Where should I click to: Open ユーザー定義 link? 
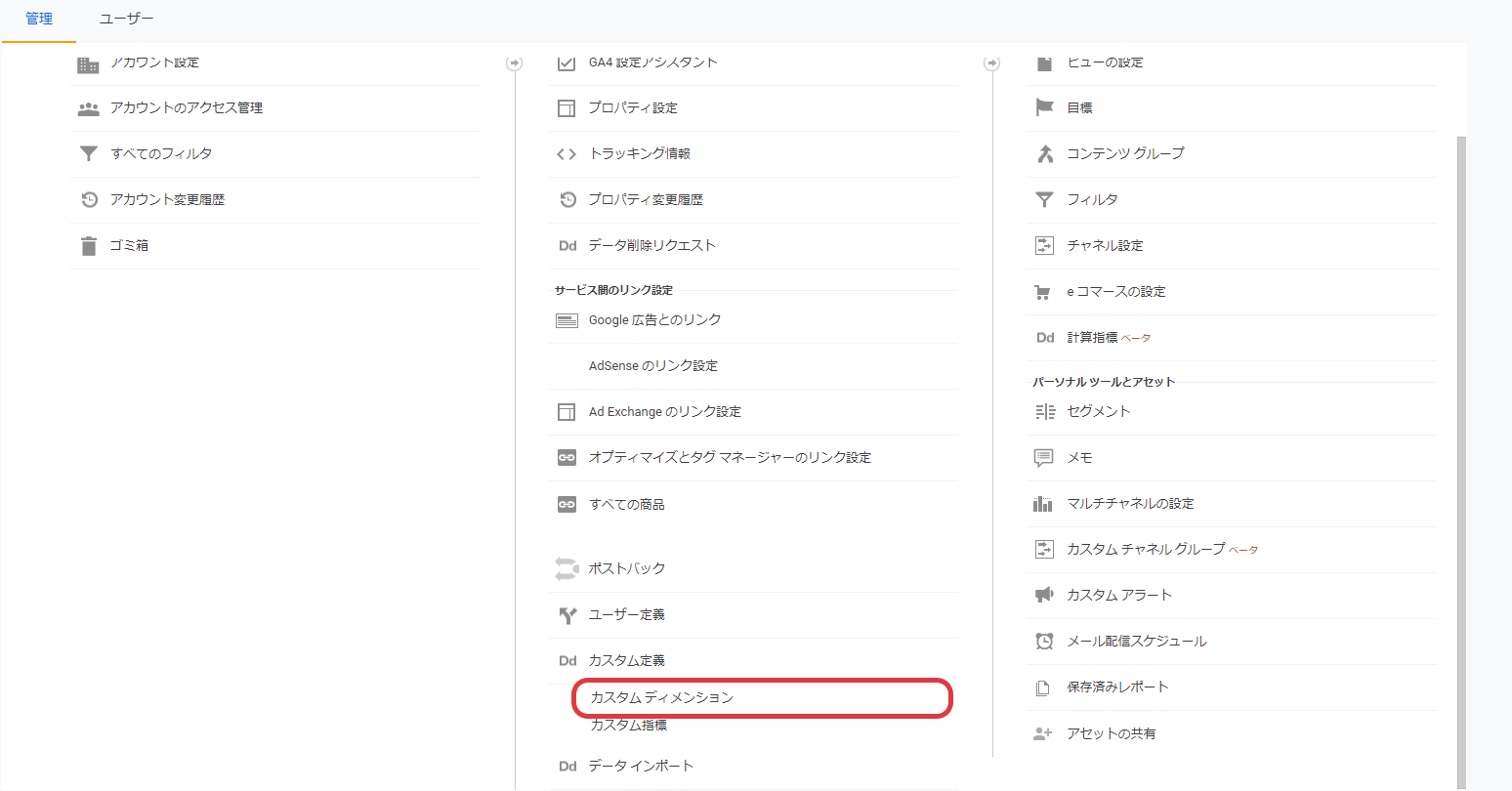[627, 615]
